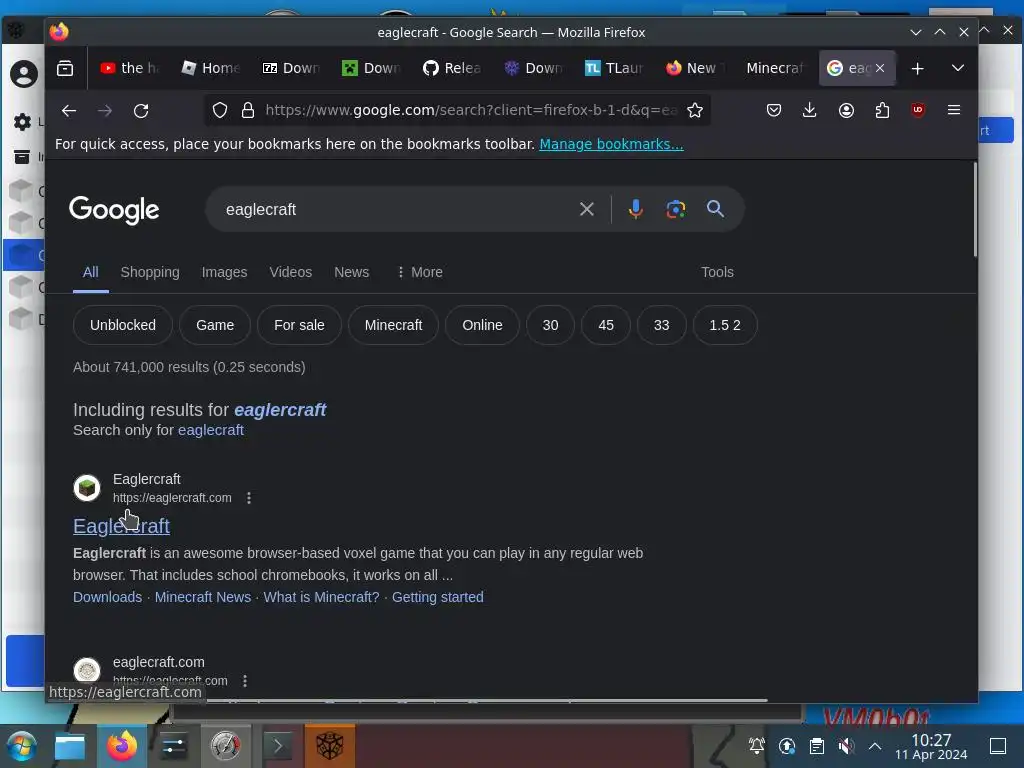The height and width of the screenshot is (768, 1024).
Task: Focus the Google search box
Action: point(396,209)
